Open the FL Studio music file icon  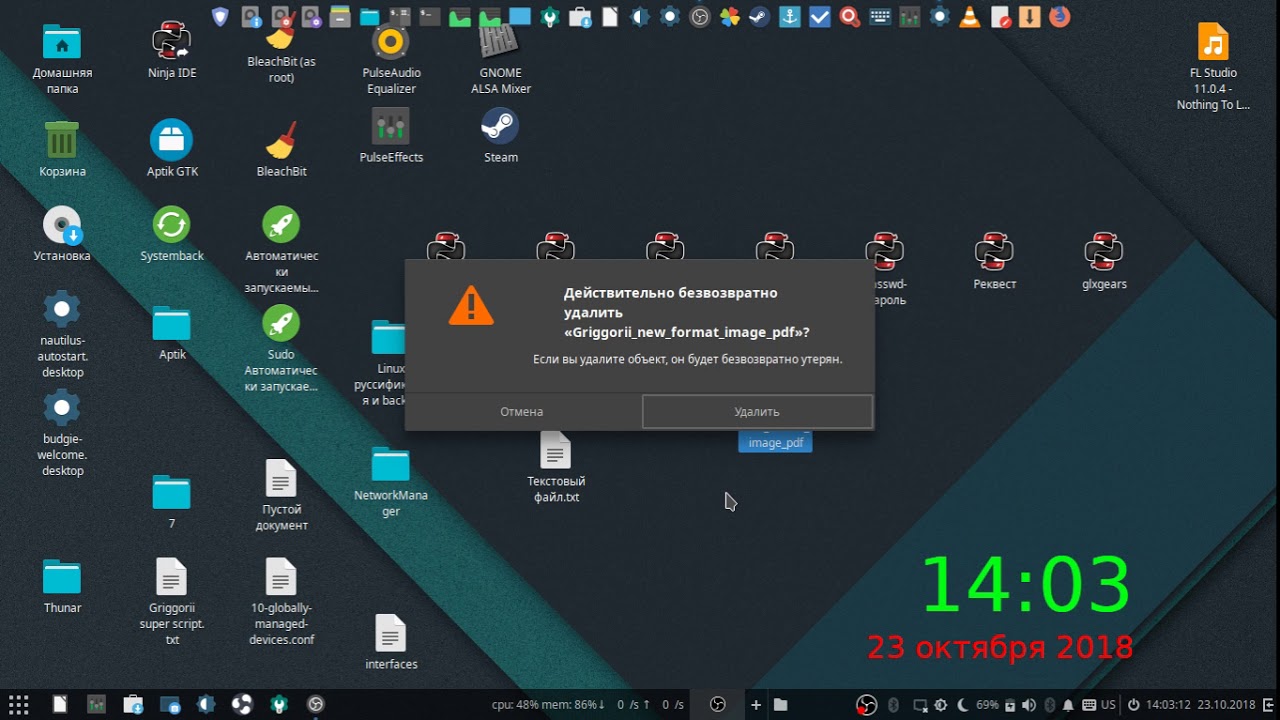(1213, 42)
